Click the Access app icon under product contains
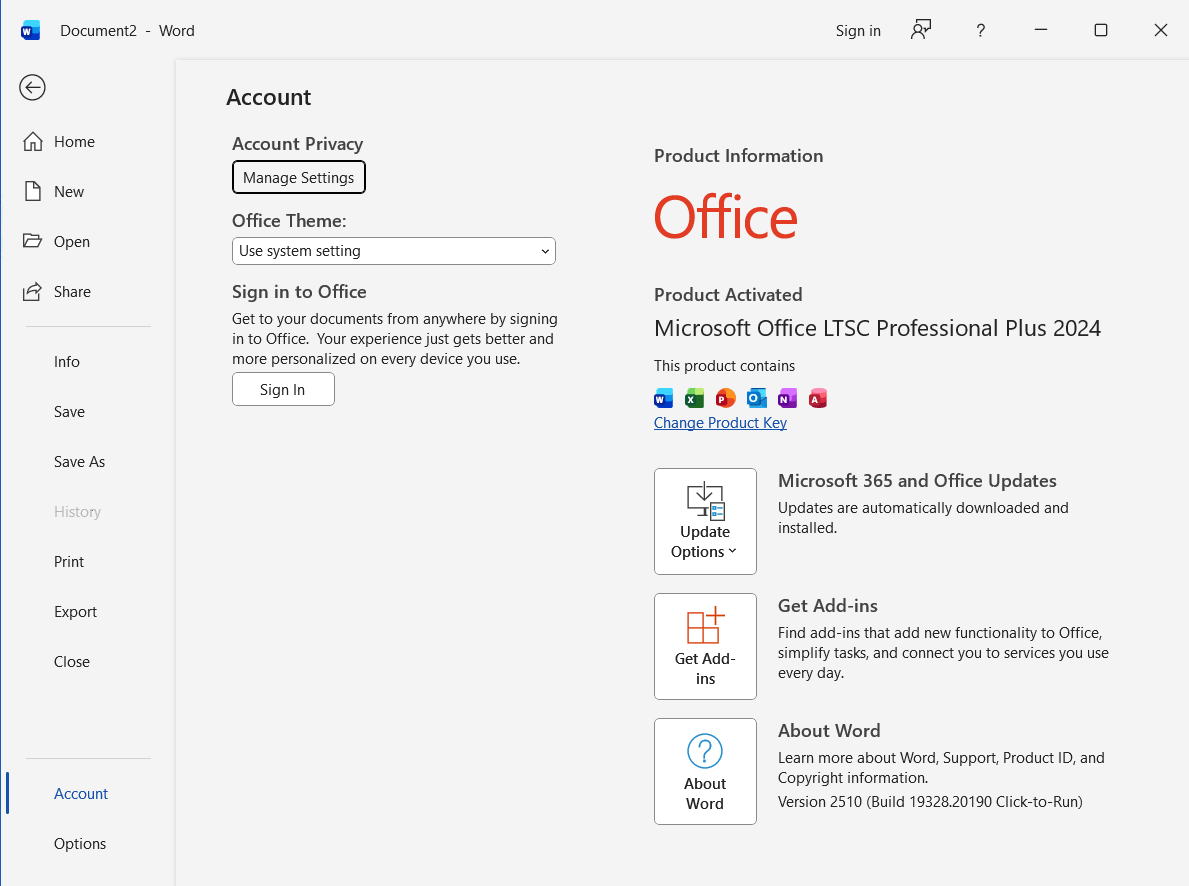 [x=817, y=398]
